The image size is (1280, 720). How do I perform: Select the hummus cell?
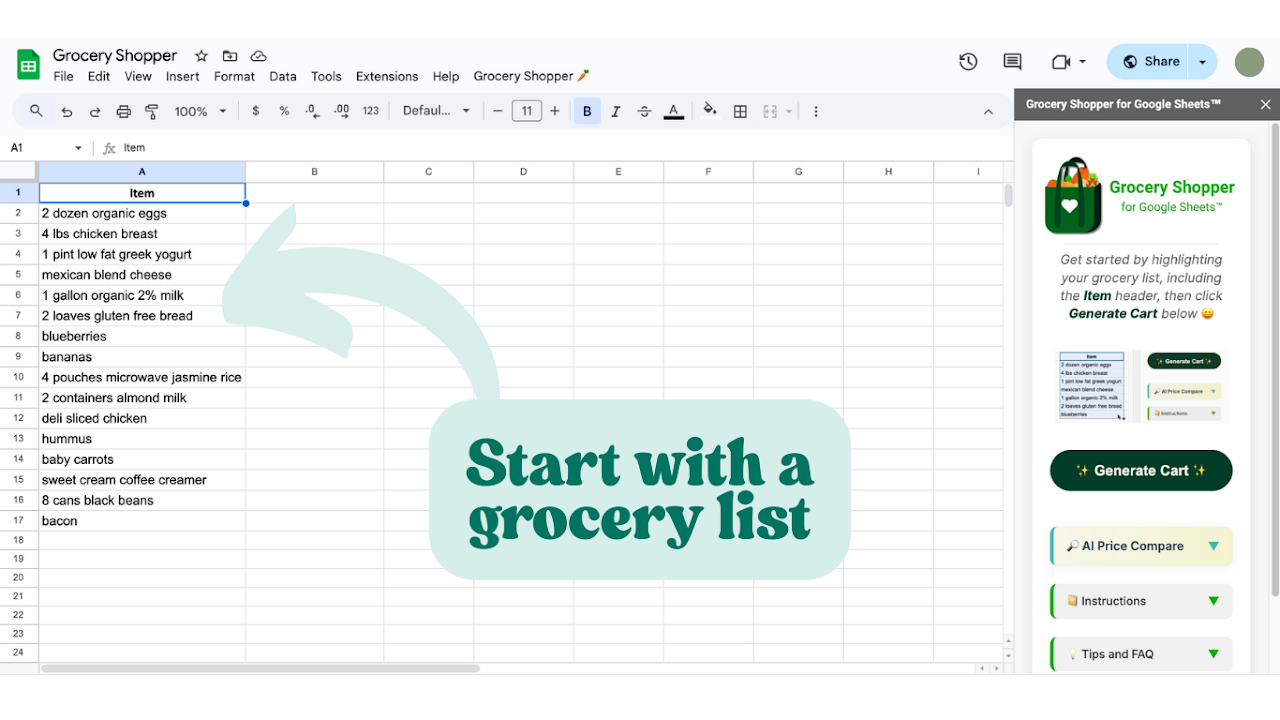click(142, 439)
